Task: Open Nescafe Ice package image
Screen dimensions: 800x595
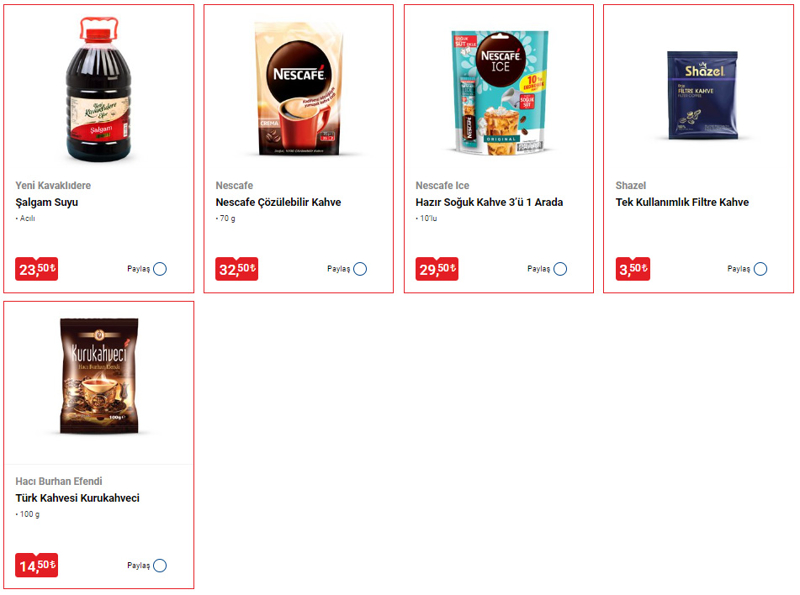Action: pos(499,92)
